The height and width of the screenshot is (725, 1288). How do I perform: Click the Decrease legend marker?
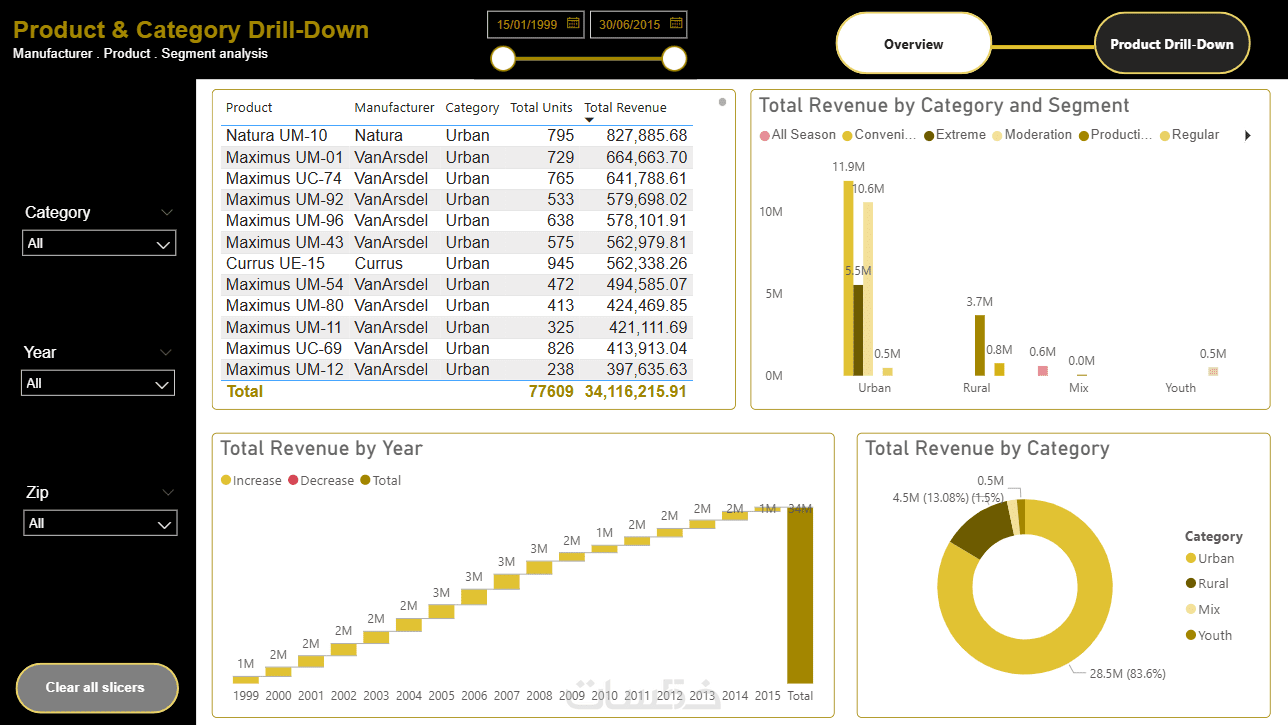point(293,481)
